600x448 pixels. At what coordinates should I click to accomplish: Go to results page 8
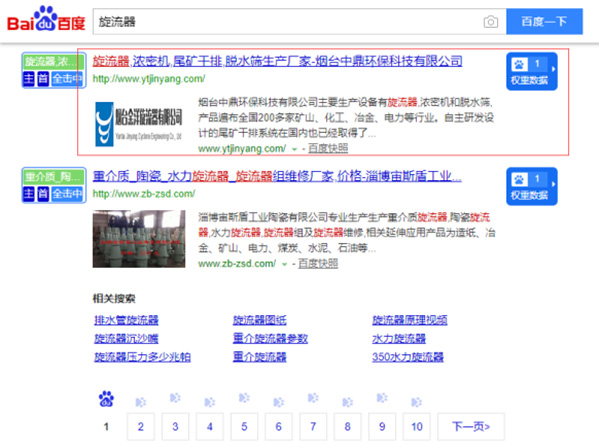click(347, 427)
